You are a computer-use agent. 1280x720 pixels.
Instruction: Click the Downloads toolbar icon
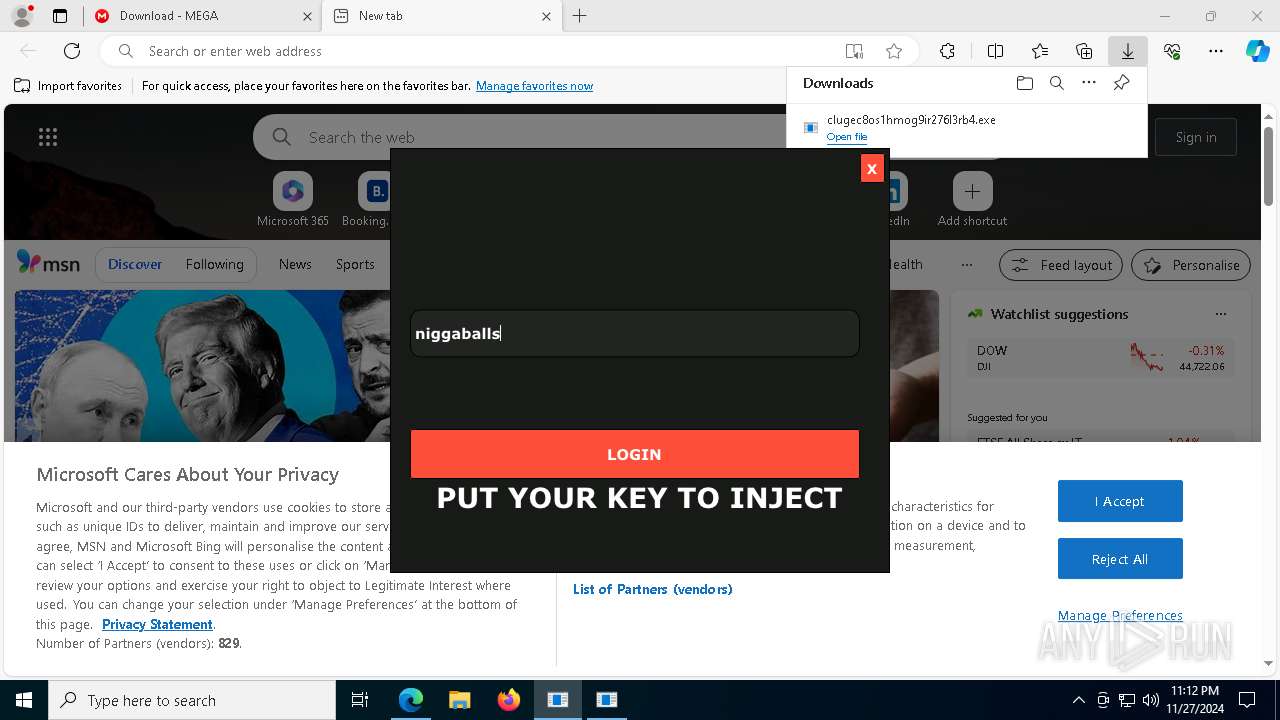click(x=1127, y=51)
